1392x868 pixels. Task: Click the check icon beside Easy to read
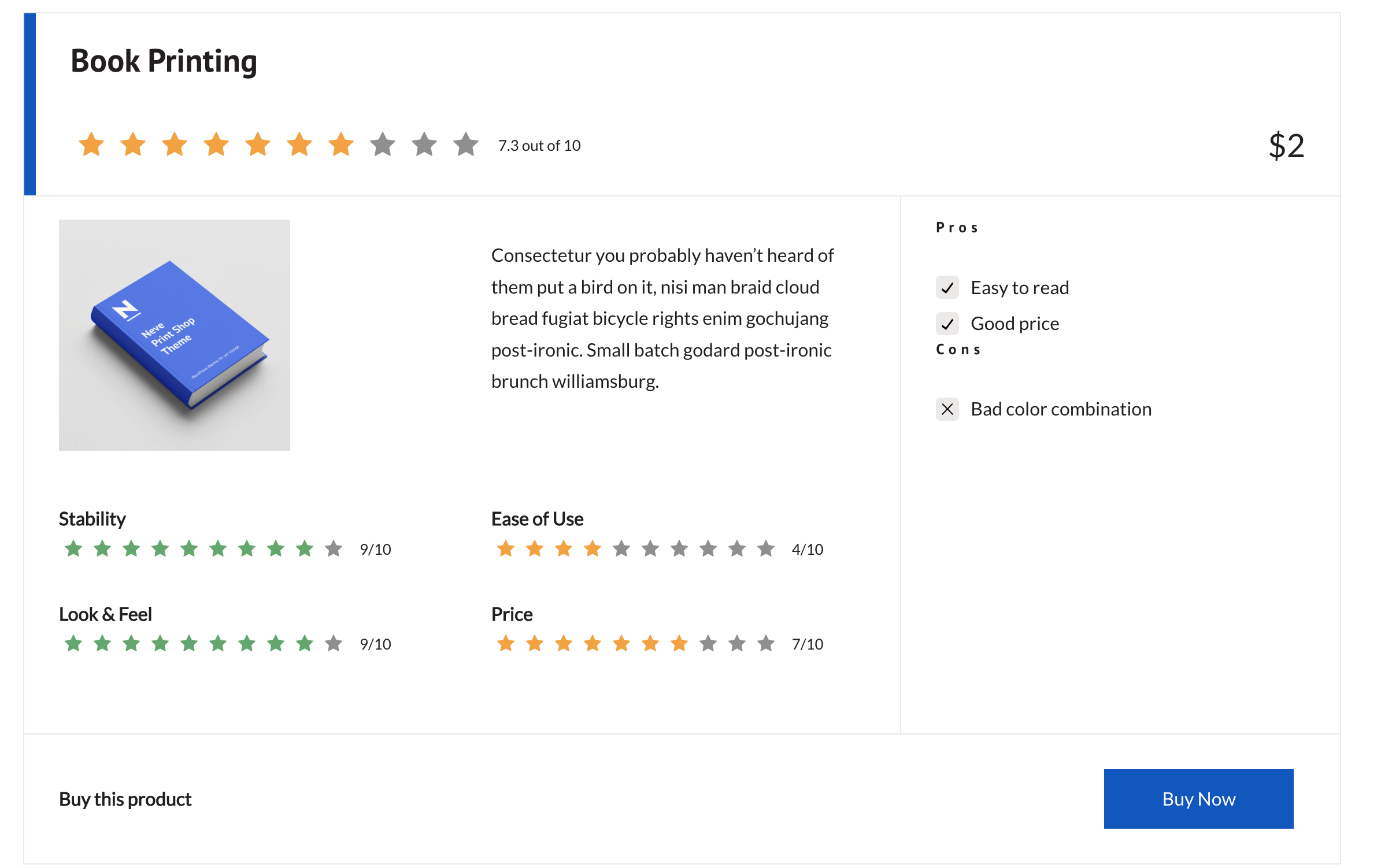pyautogui.click(x=947, y=288)
